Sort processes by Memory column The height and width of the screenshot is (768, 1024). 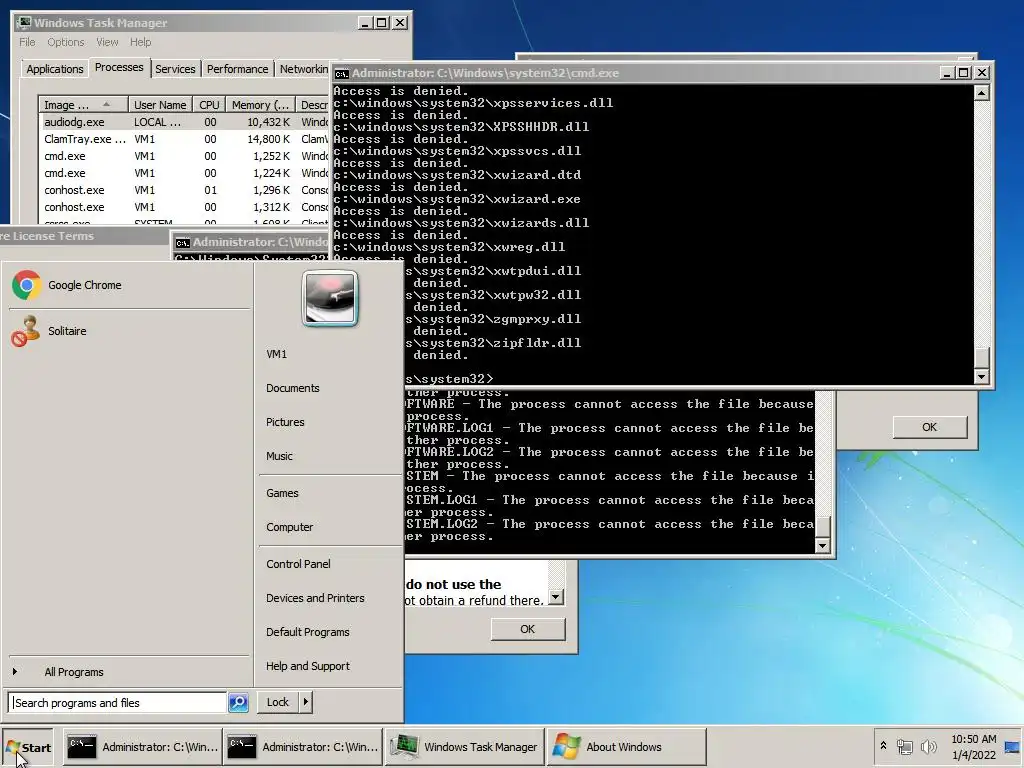coord(260,105)
